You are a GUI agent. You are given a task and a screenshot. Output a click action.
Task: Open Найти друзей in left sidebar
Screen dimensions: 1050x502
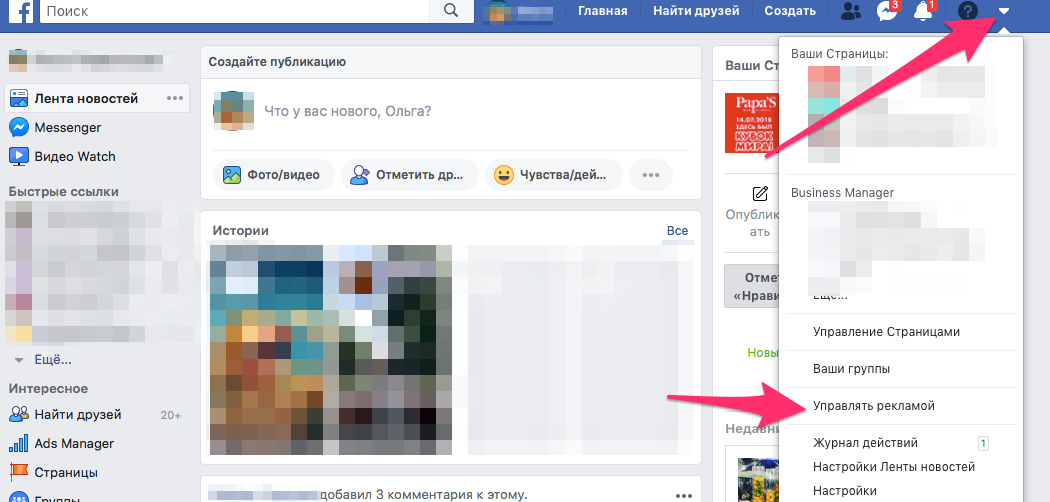65,415
